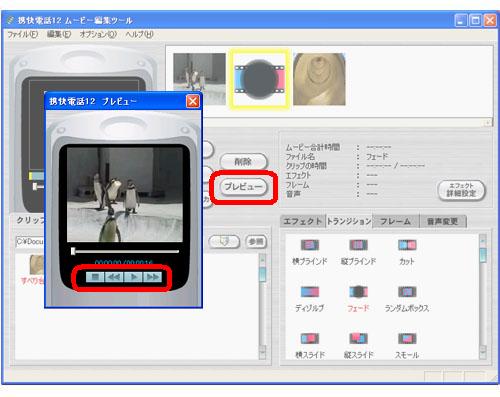This screenshot has width=500, height=397.
Task: Pick the ディゾルブ transition icon
Action: pos(310,292)
